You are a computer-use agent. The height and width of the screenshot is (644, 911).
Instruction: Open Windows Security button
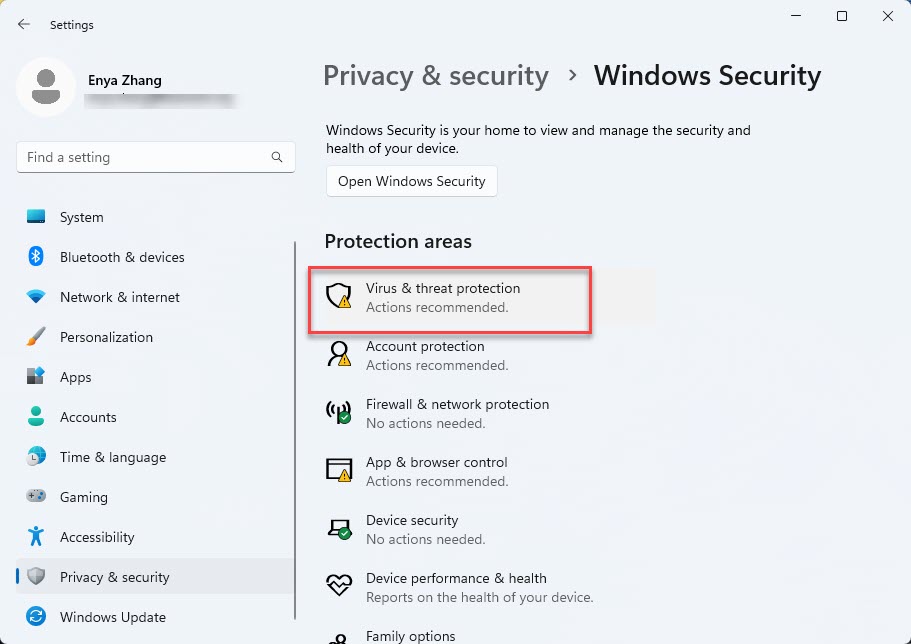[x=411, y=181]
